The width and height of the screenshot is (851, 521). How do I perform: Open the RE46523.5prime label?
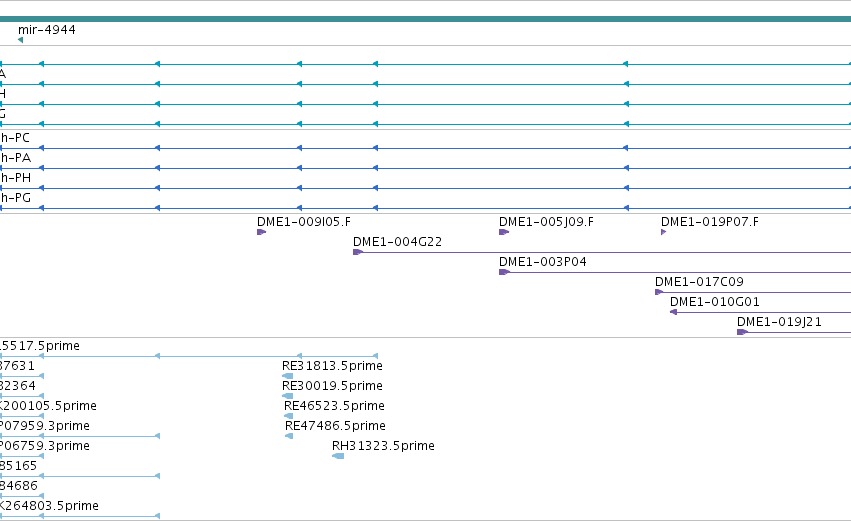[x=334, y=406]
